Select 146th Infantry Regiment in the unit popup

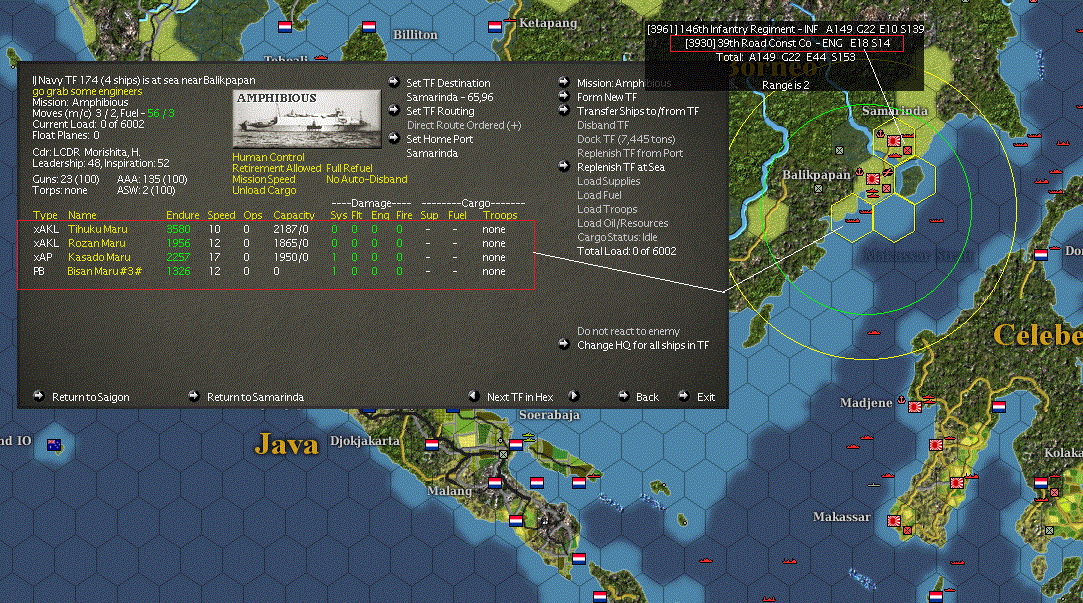pos(785,29)
